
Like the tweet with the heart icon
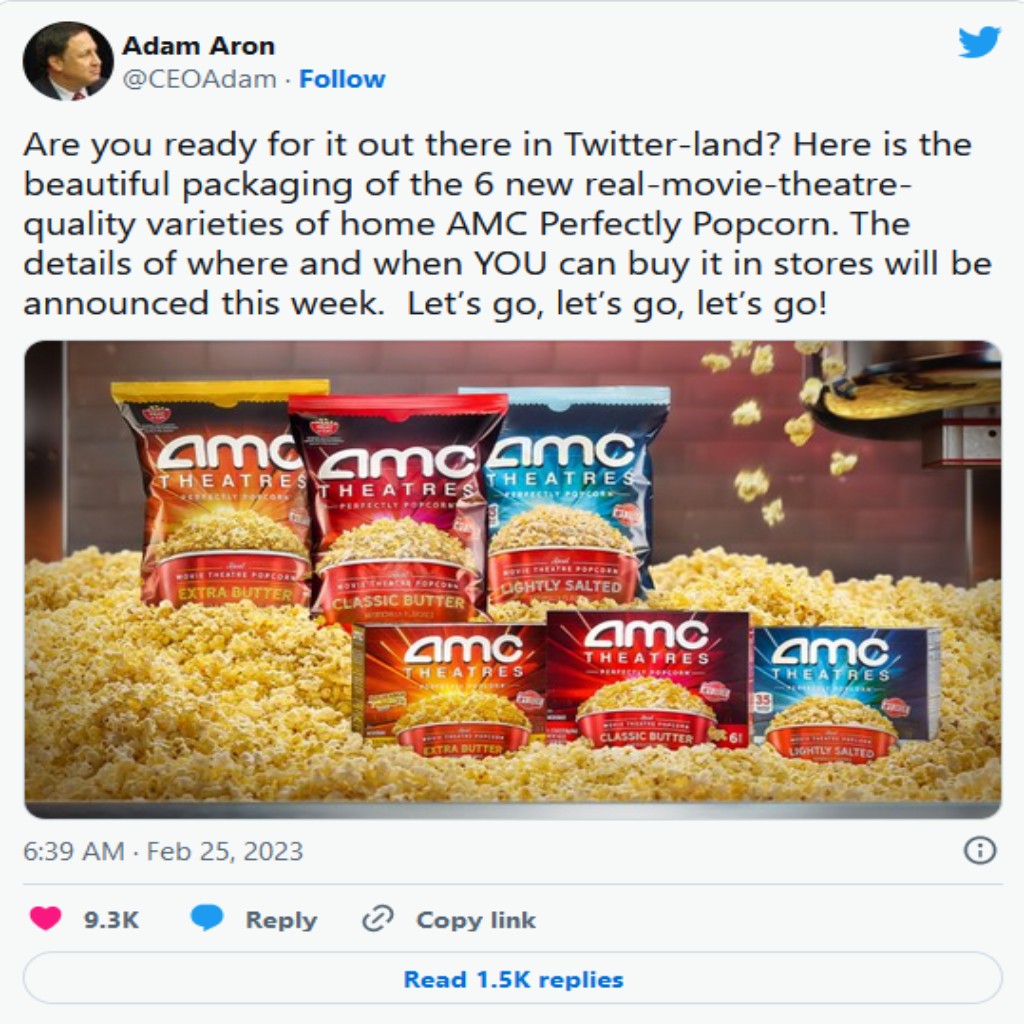click(x=46, y=918)
